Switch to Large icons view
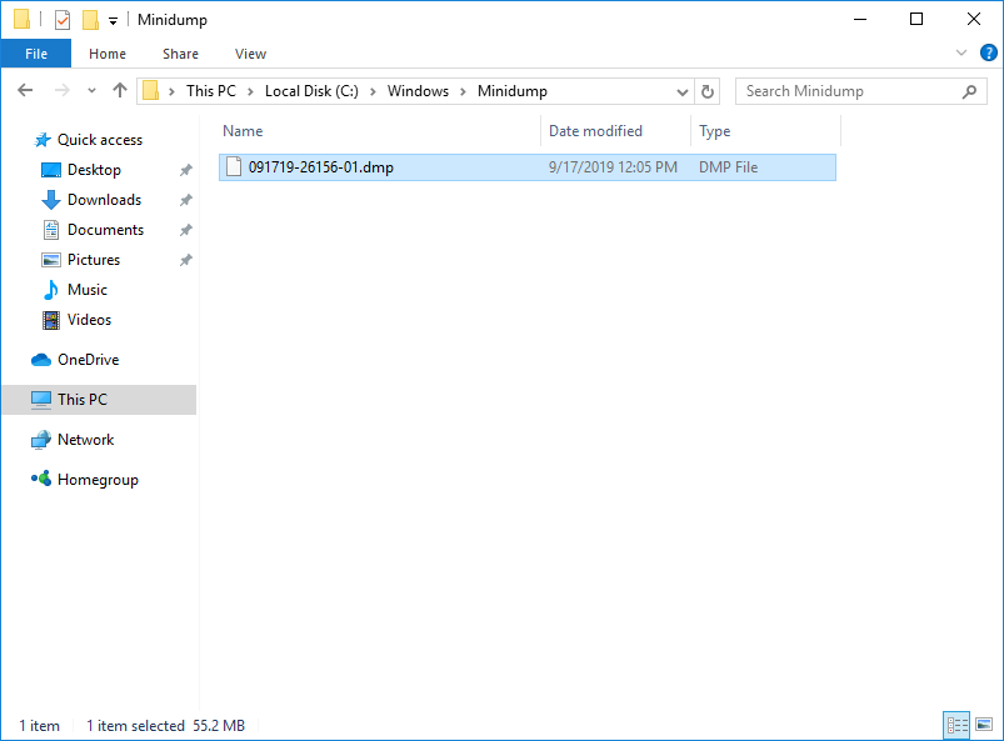 pyautogui.click(x=984, y=725)
